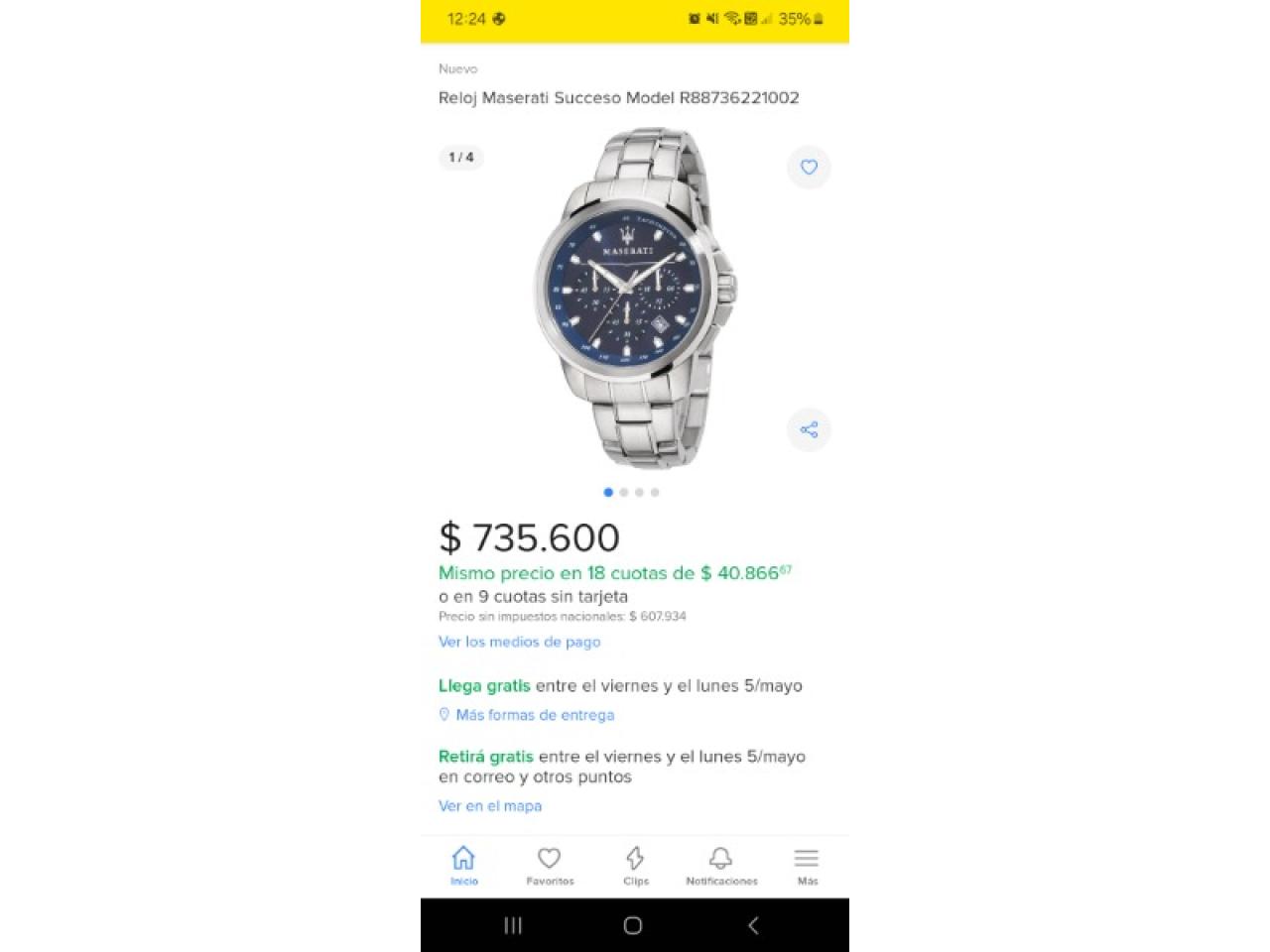Viewport: 1270px width, 952px height.
Task: Tap the Maserati watch product image
Action: coord(635,297)
